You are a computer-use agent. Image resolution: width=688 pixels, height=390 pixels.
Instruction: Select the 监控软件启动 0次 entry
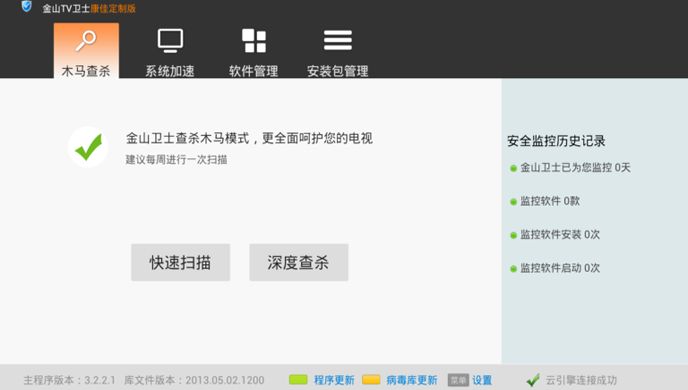[555, 268]
